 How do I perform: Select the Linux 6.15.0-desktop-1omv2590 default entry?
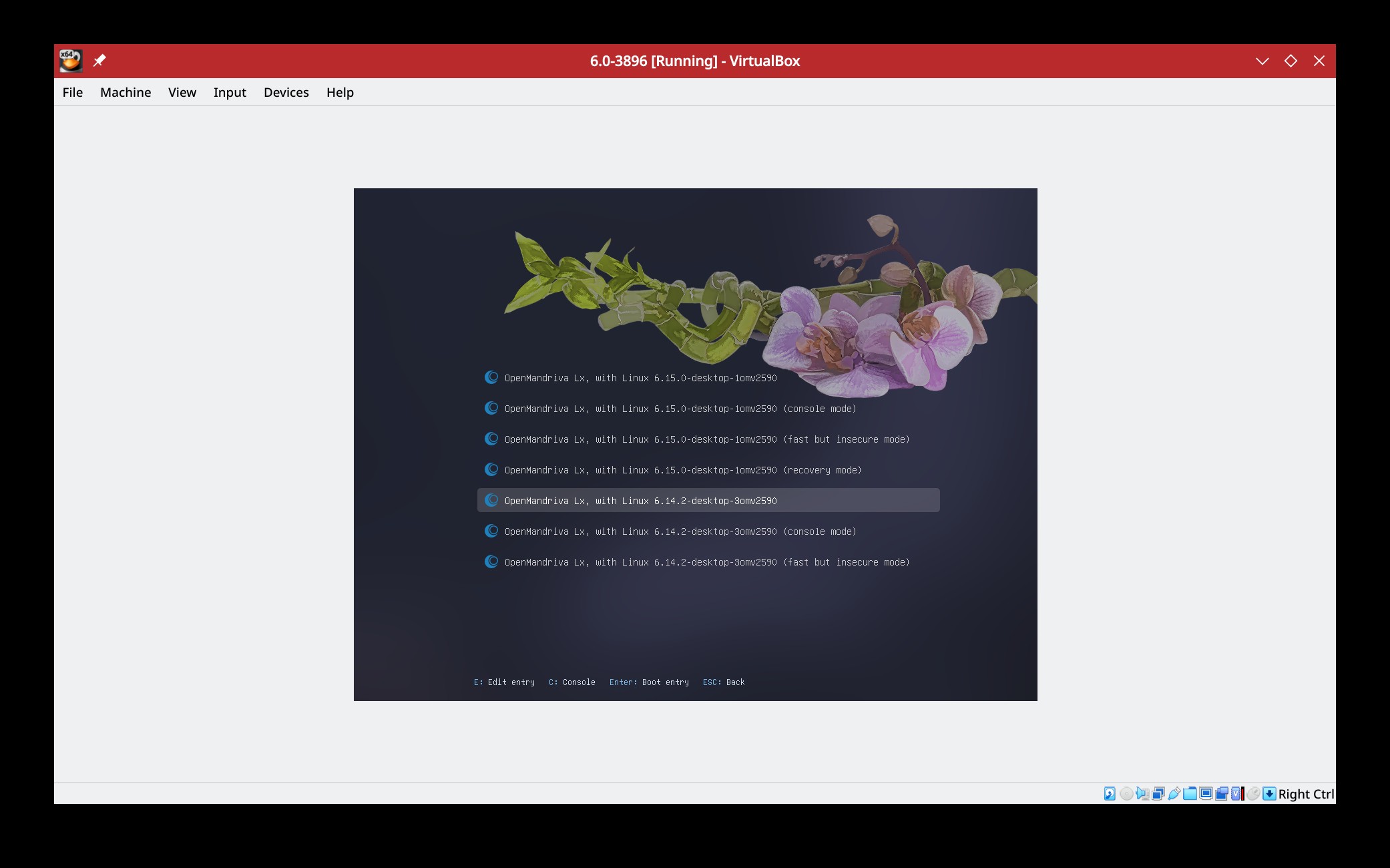708,378
